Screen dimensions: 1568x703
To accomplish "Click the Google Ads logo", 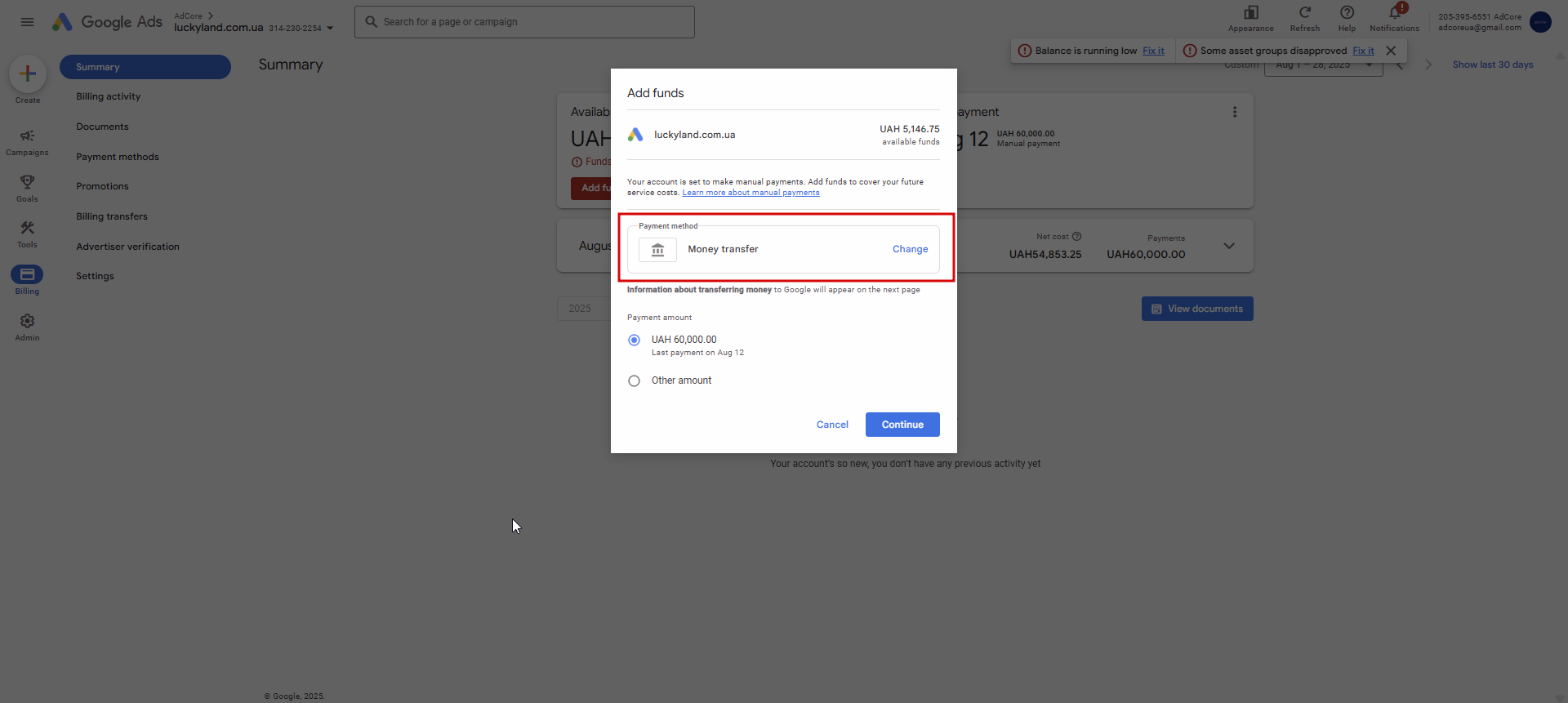I will 107,22.
